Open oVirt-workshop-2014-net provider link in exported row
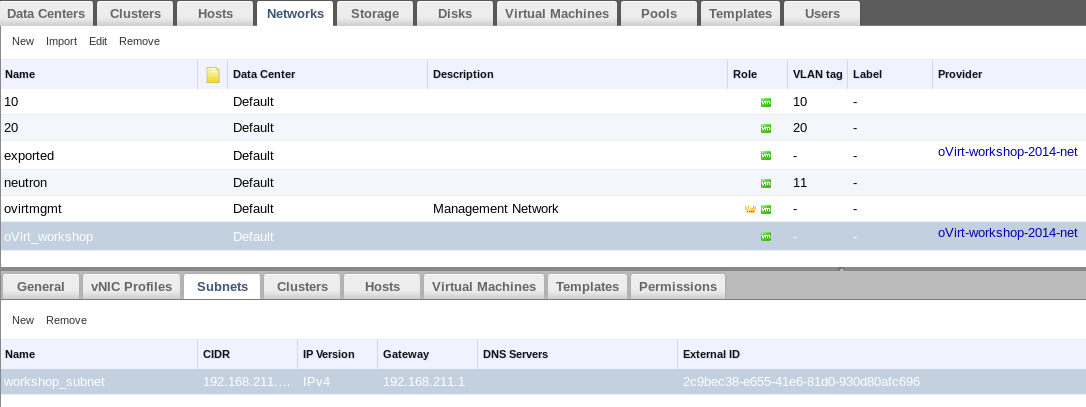The height and width of the screenshot is (407, 1086). coord(1007,152)
